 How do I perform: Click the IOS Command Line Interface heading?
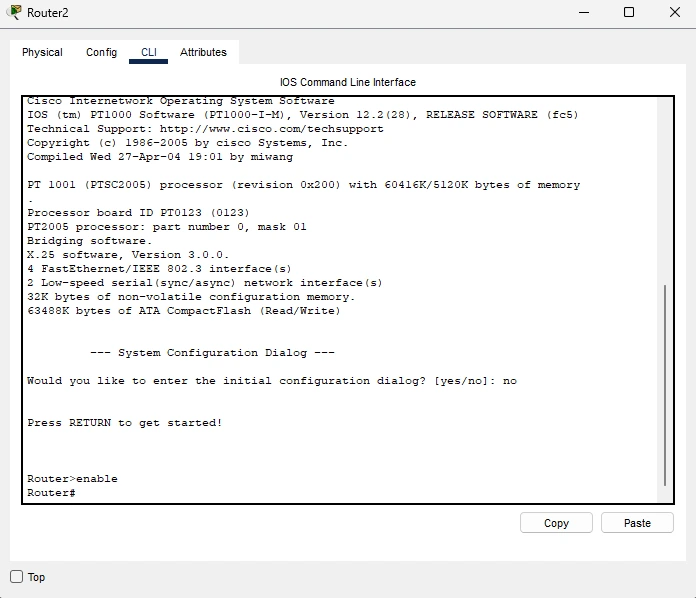coord(348,82)
